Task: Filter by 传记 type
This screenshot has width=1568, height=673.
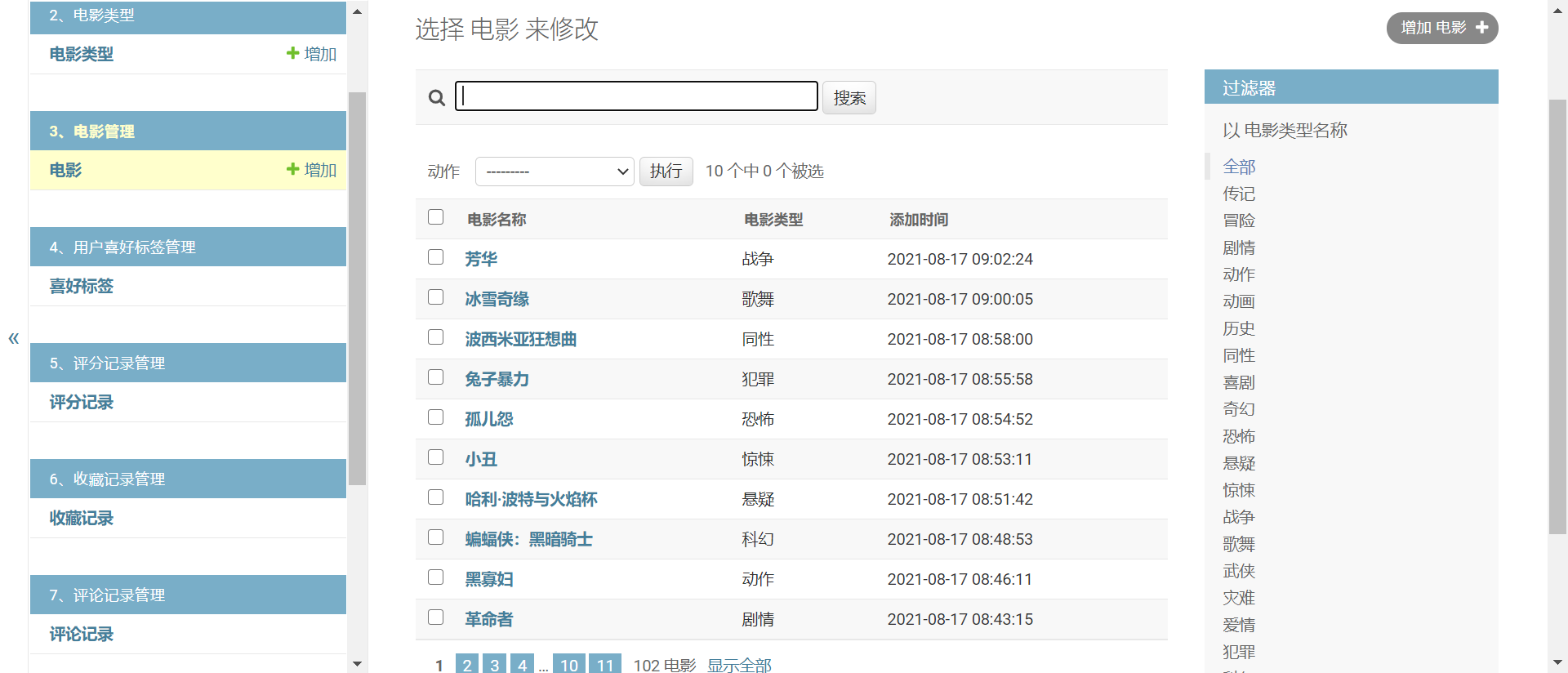Action: (1239, 194)
